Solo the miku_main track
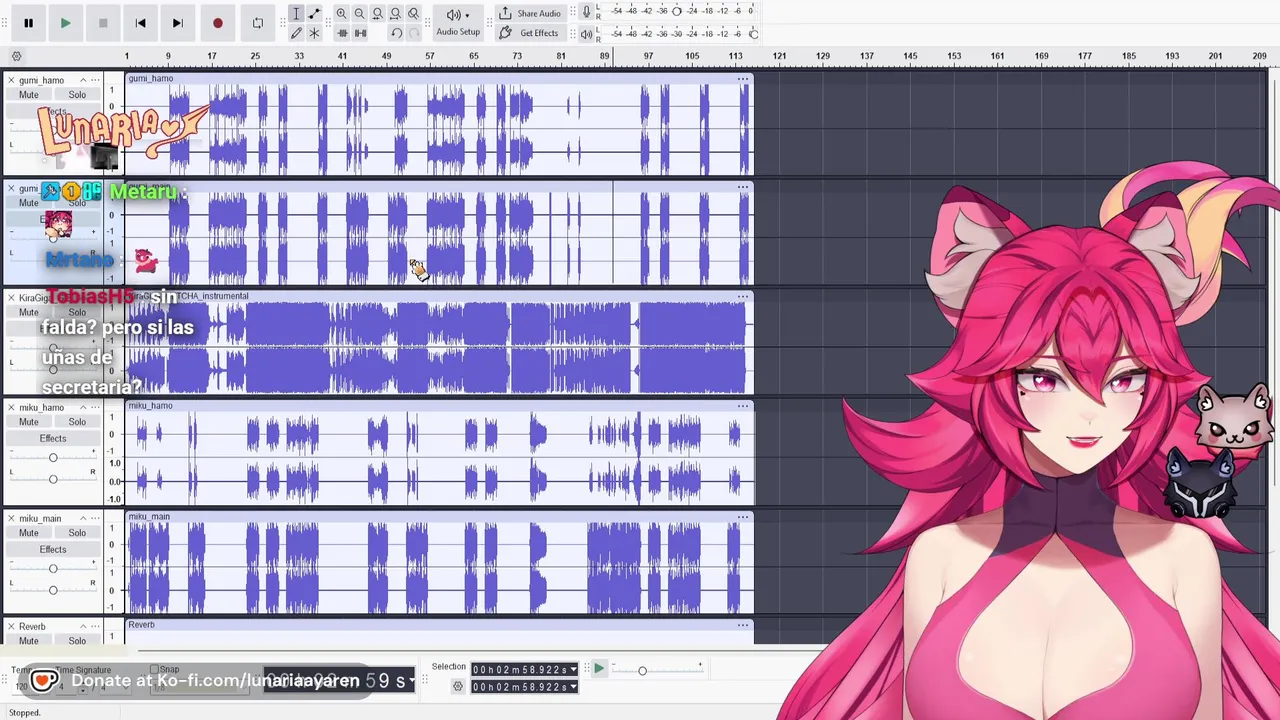1280x720 pixels. 77,533
